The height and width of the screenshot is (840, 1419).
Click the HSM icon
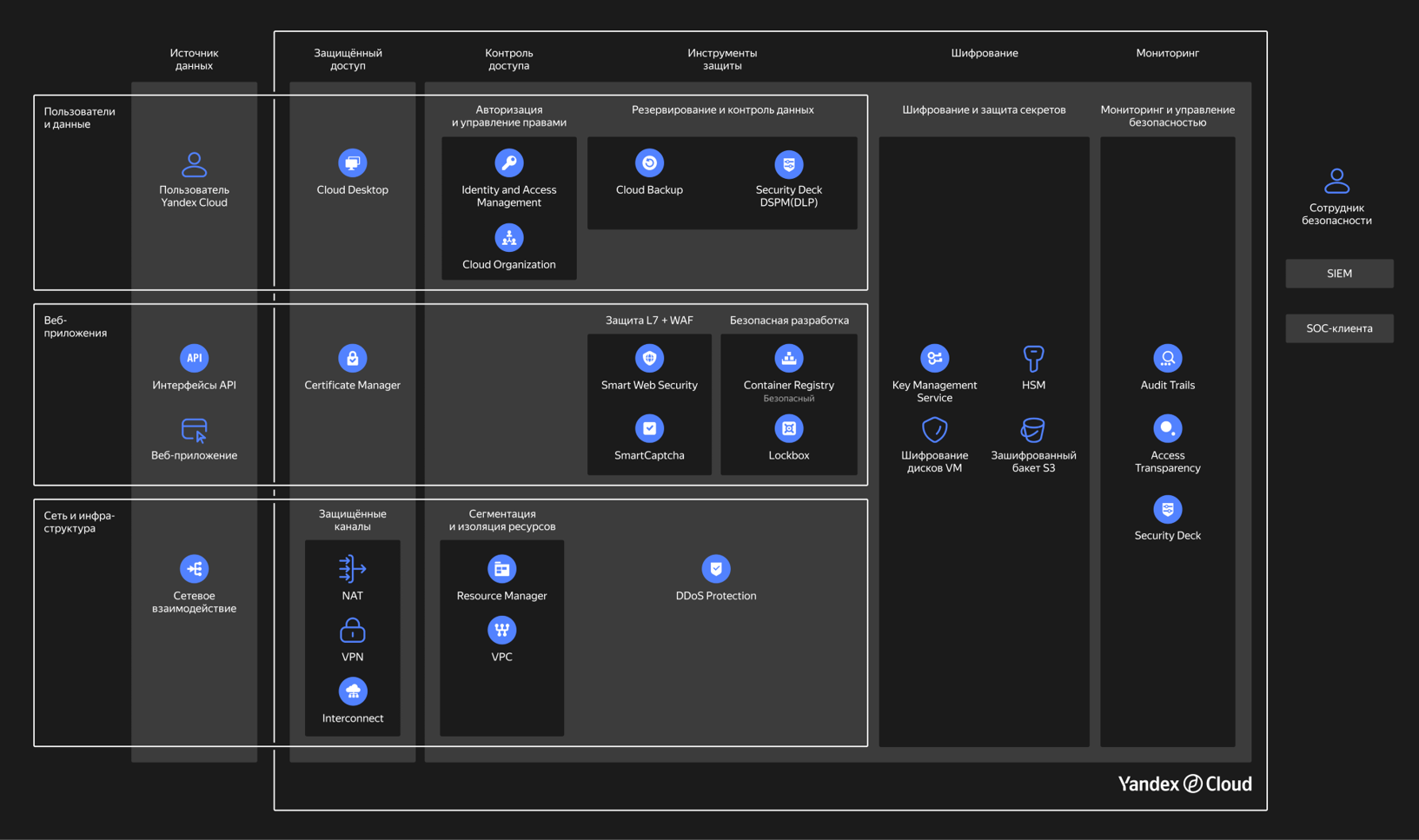[1033, 358]
